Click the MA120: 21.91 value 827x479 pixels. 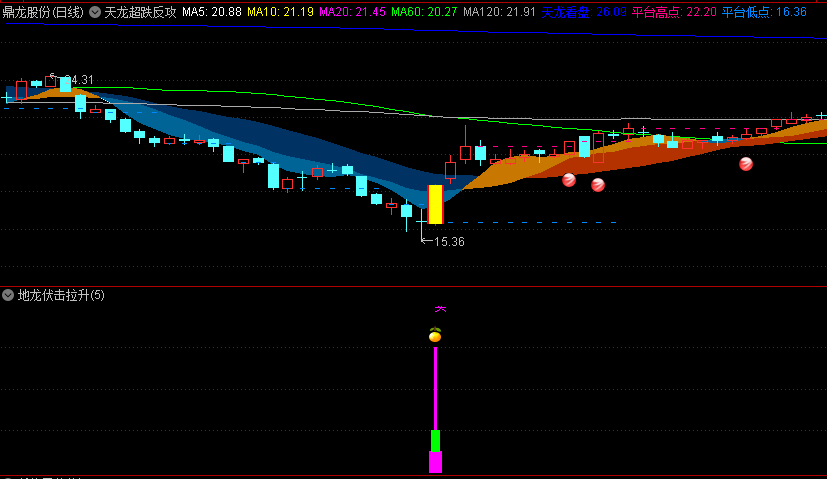tap(499, 12)
